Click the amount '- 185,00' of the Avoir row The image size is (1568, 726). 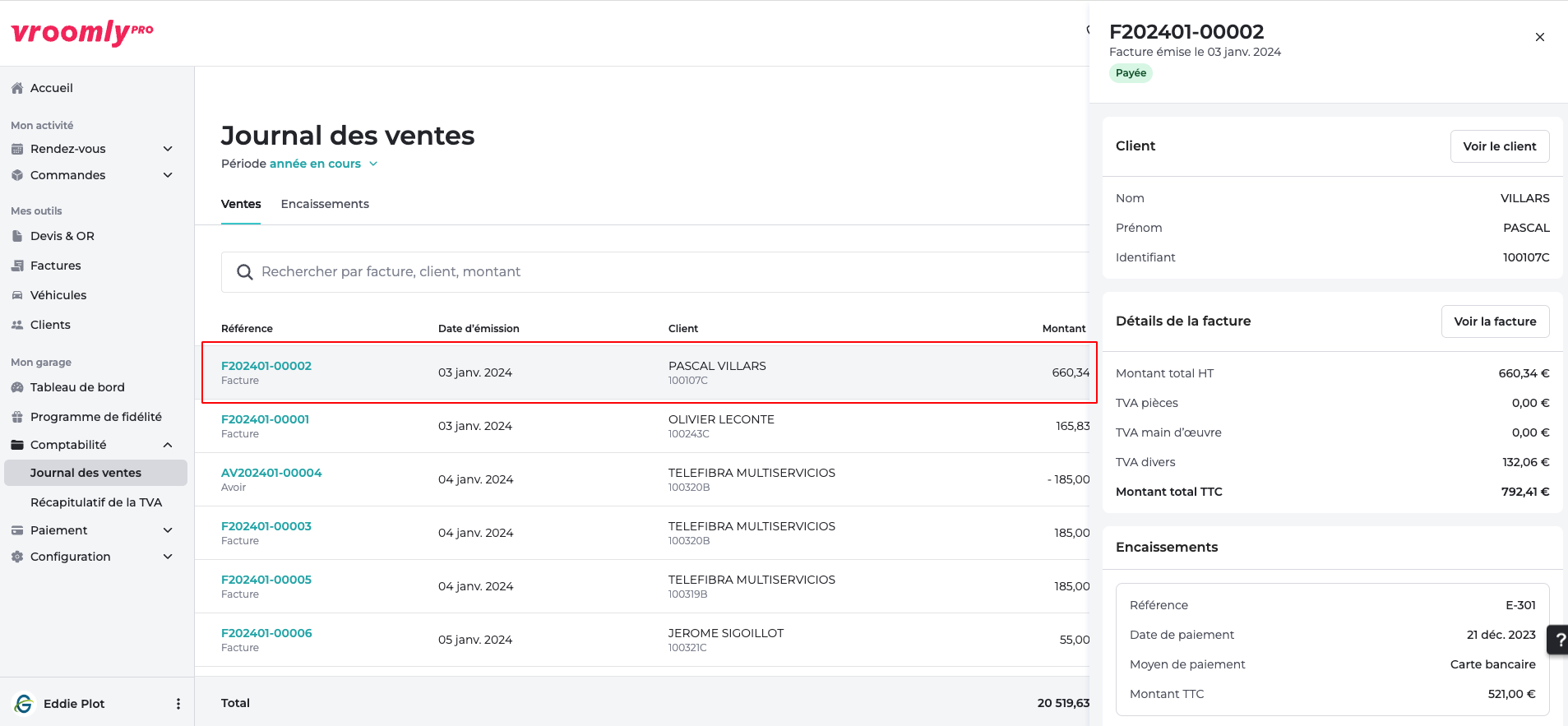pyautogui.click(x=1068, y=479)
